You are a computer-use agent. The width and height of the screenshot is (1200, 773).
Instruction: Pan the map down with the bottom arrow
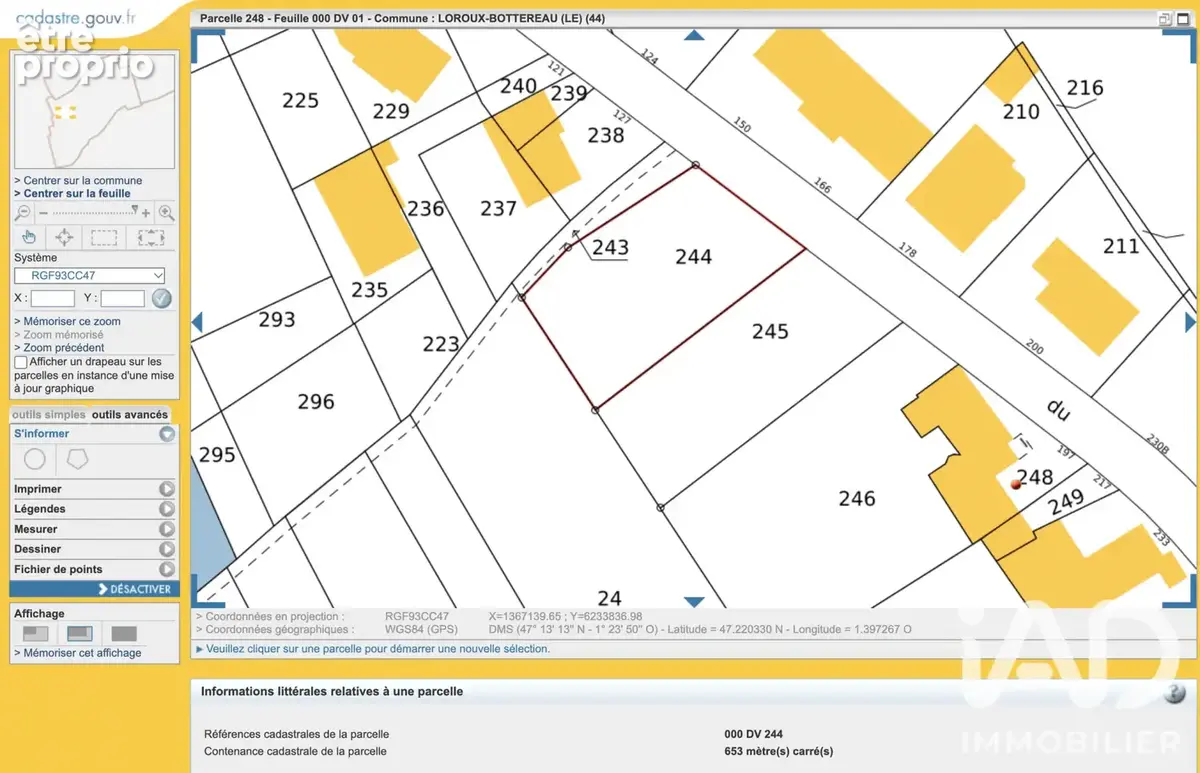[694, 601]
